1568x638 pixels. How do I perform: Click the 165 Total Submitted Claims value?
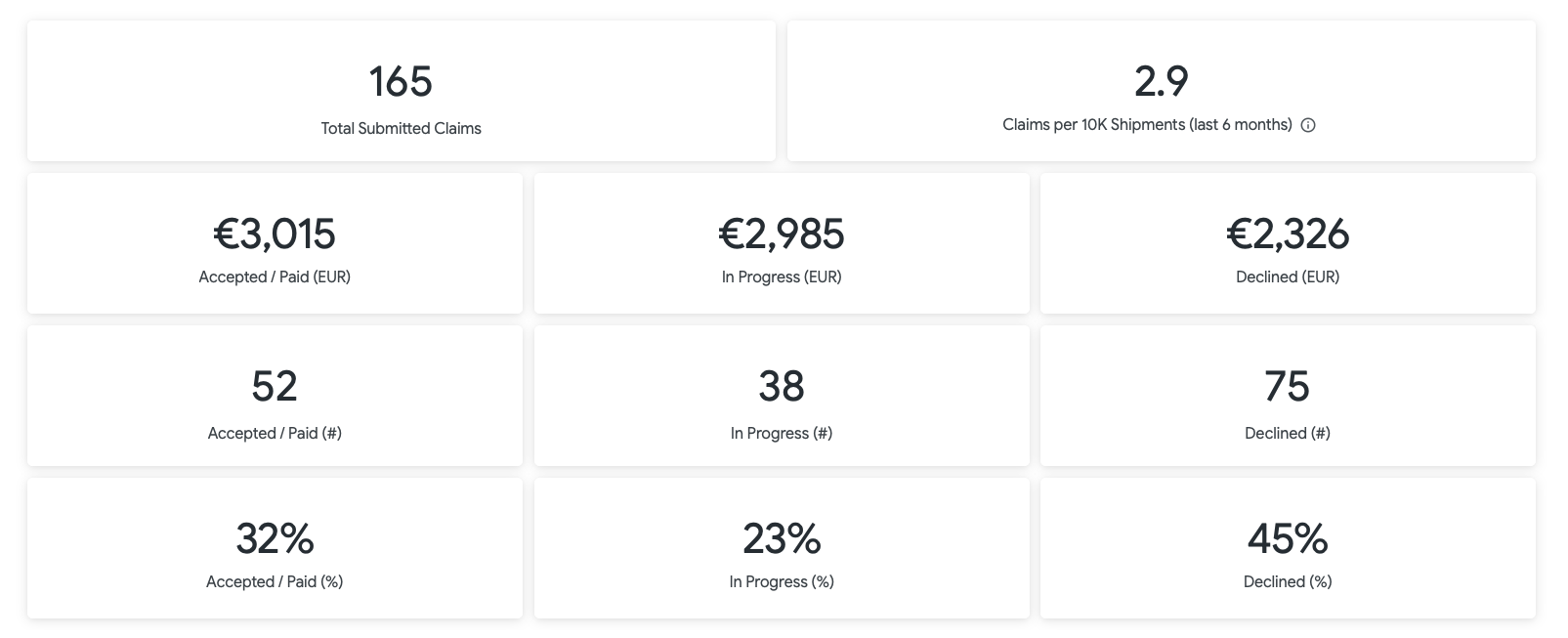pyautogui.click(x=401, y=81)
